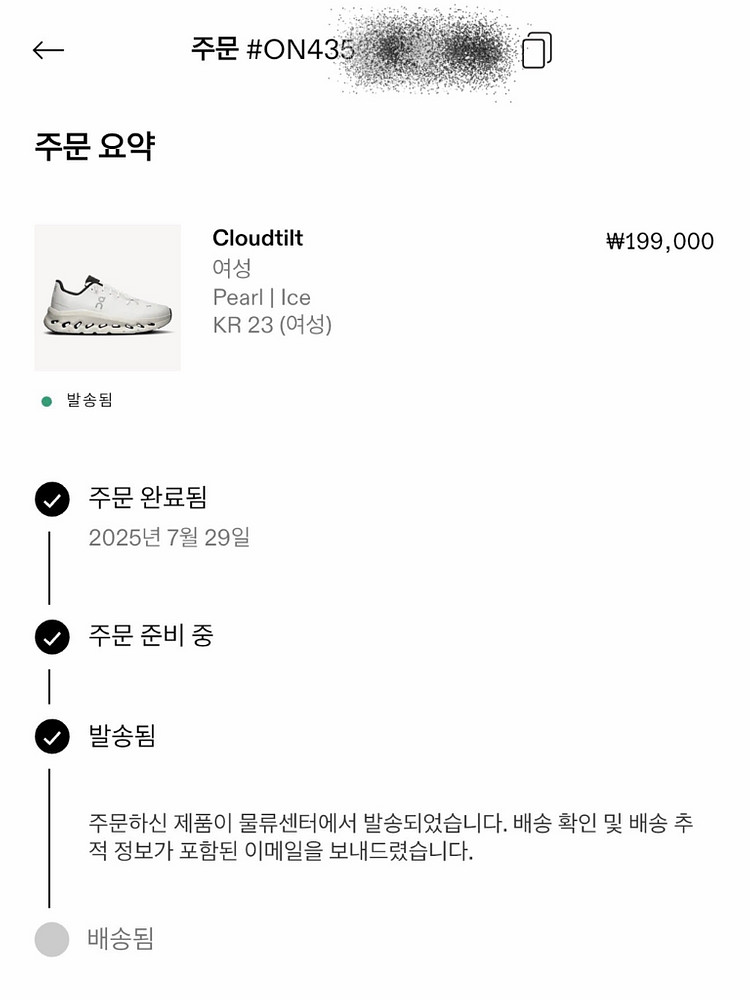
Task: Tap the 주문 요약 section heading
Action: pyautogui.click(x=94, y=146)
